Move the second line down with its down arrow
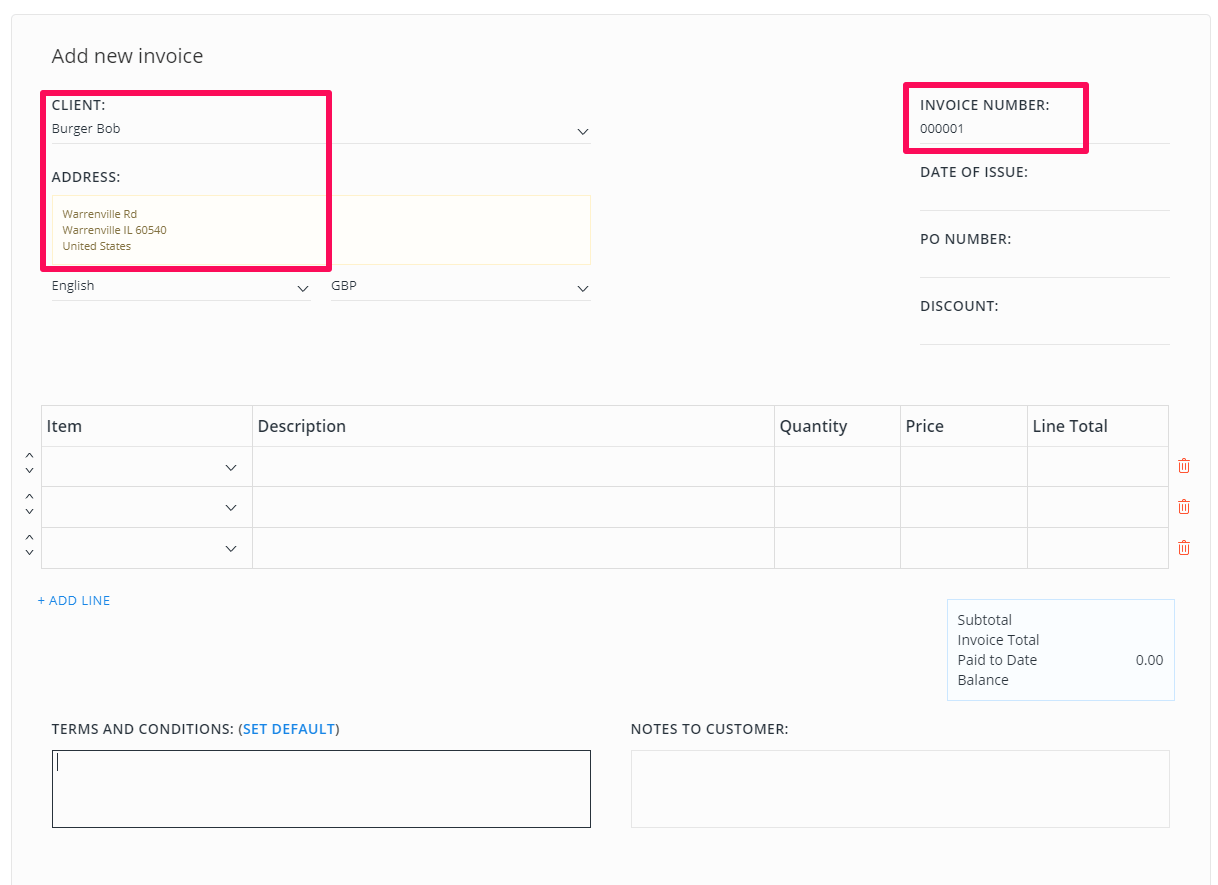 tap(29, 512)
